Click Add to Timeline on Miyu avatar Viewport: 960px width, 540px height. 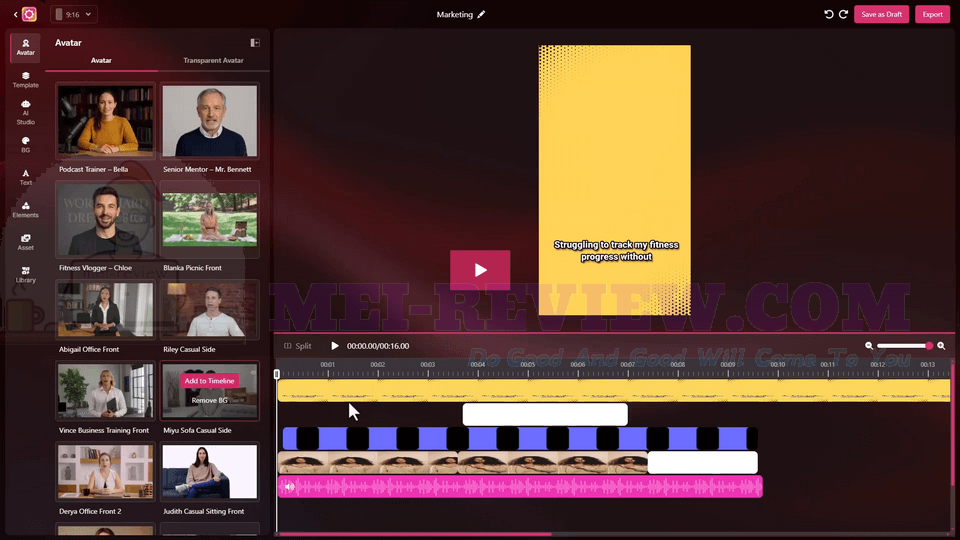[x=209, y=381]
